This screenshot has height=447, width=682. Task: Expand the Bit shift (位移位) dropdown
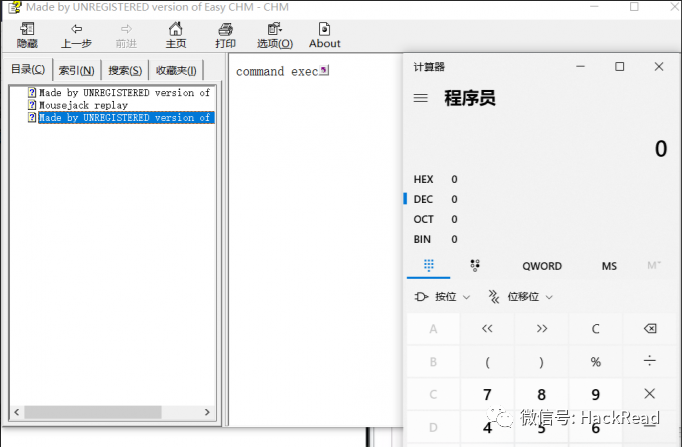pyautogui.click(x=521, y=297)
